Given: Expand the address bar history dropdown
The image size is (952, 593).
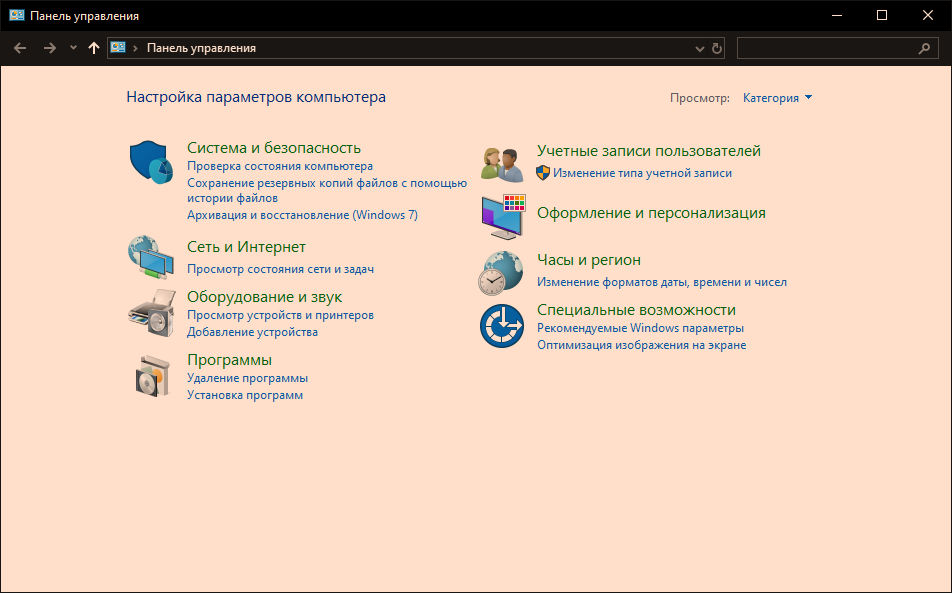Looking at the screenshot, I should [x=699, y=49].
